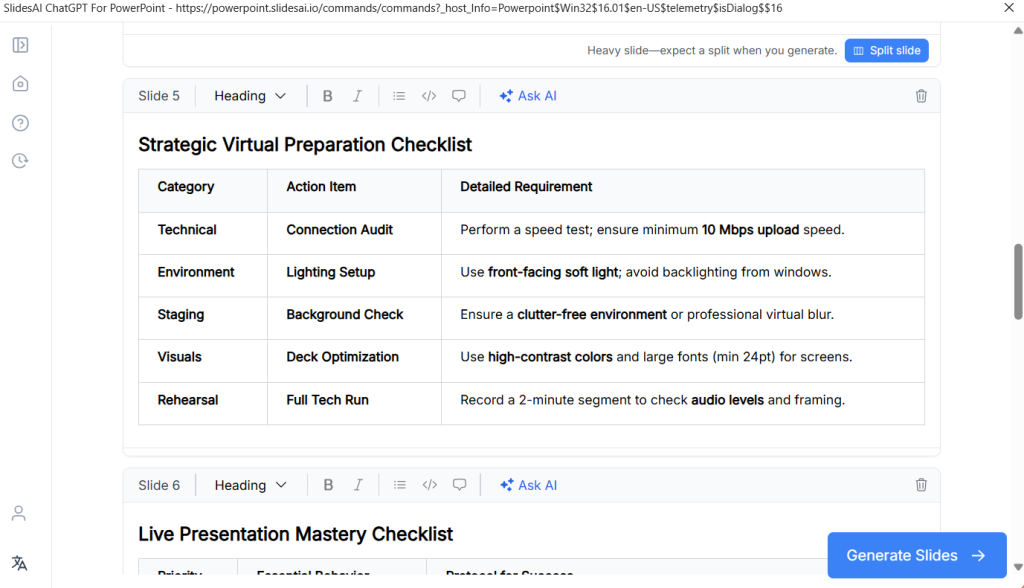Toggle italic formatting on Slide 5

pos(357,96)
